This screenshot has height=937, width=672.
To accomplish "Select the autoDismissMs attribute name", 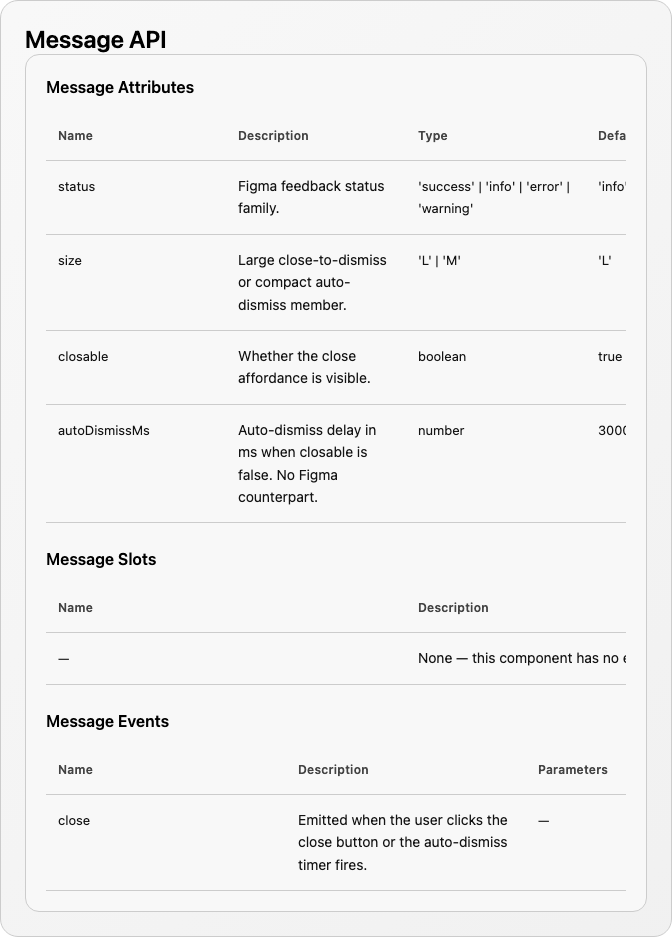I will tap(104, 431).
